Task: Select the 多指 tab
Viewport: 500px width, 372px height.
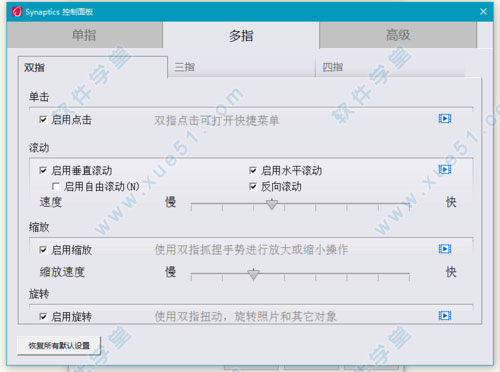Action: click(x=241, y=35)
